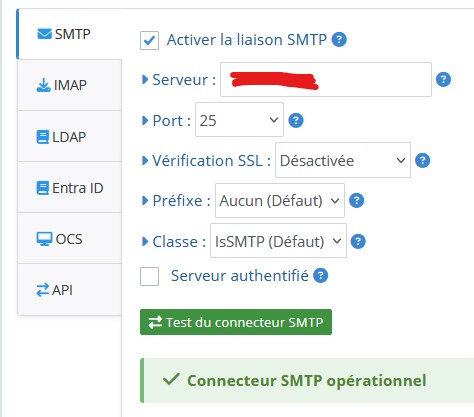Click help icon beside Serveur field
Screen dimensions: 474x417
tap(443, 80)
